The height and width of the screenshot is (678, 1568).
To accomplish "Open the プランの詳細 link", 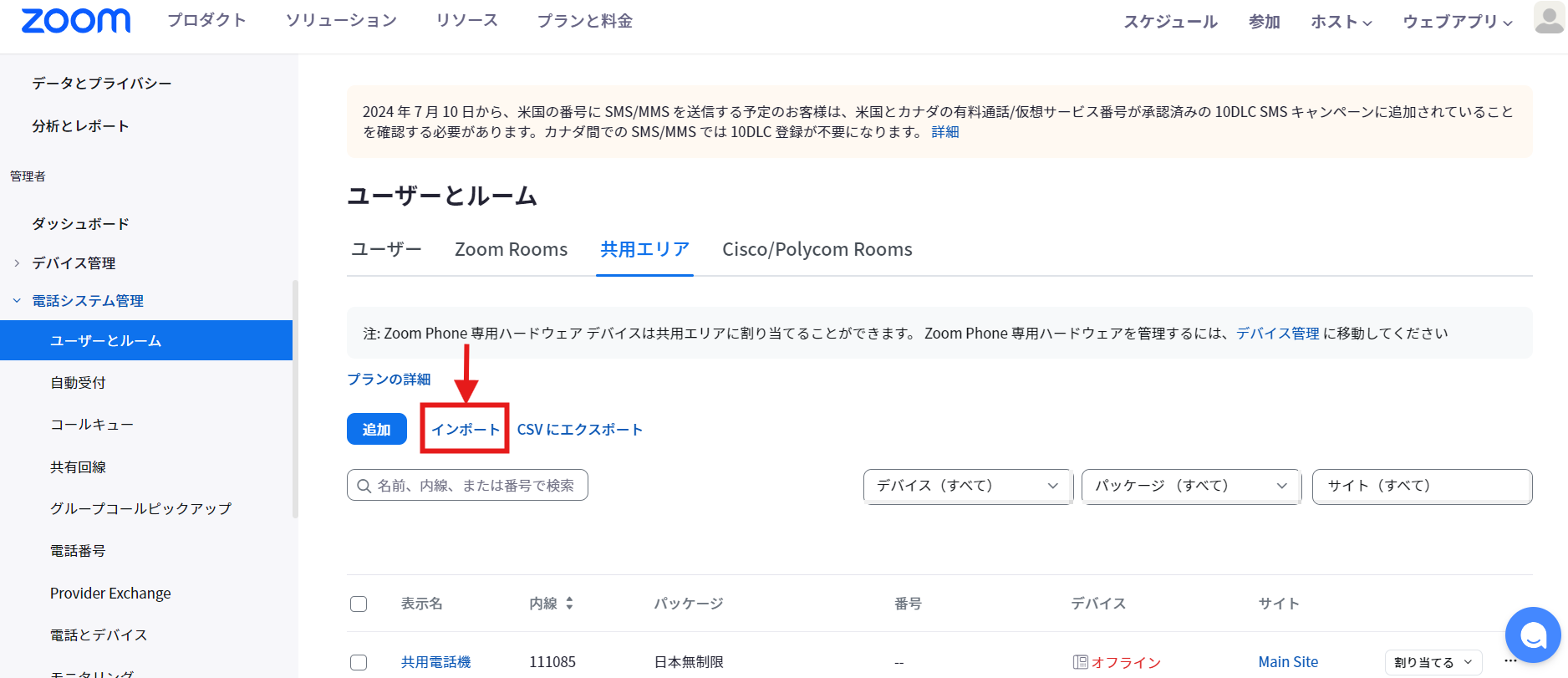I will [x=389, y=379].
